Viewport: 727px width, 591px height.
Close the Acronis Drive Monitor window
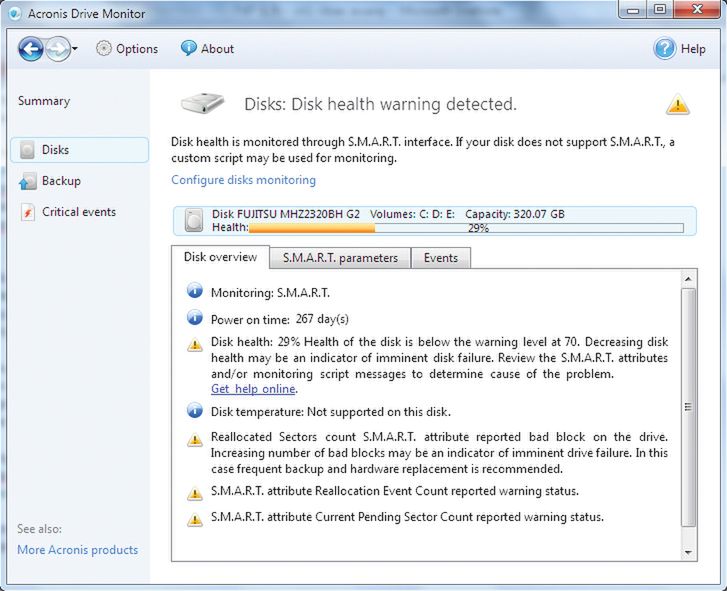click(697, 9)
